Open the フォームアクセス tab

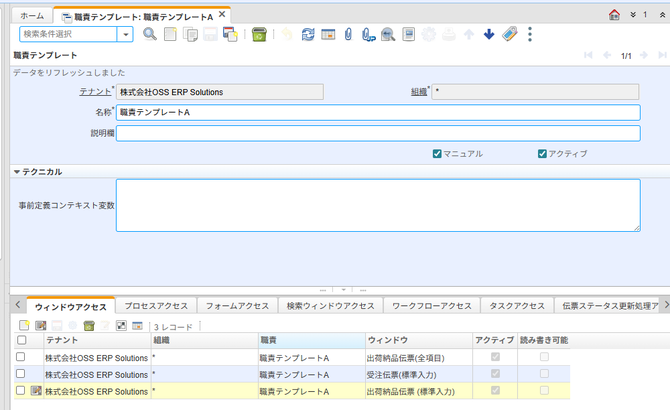(x=237, y=306)
